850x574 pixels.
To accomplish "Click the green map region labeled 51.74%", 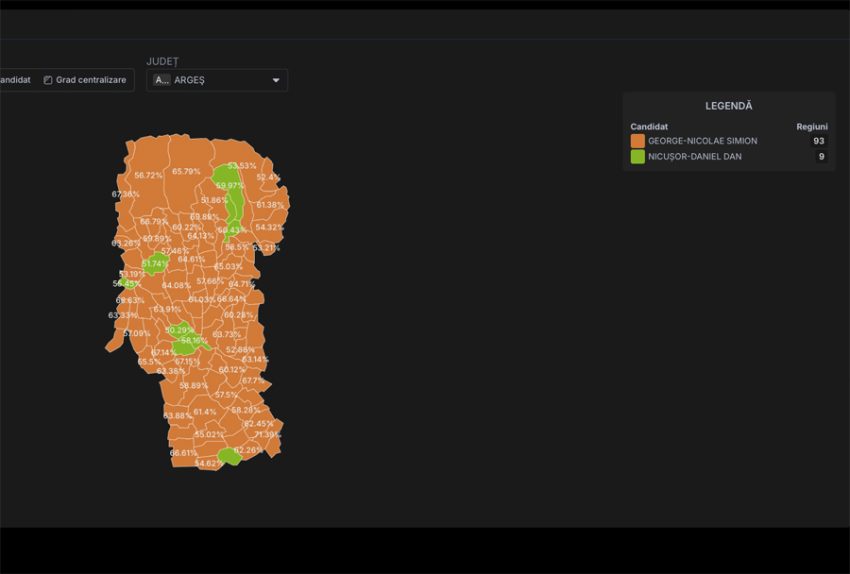I will [x=155, y=264].
